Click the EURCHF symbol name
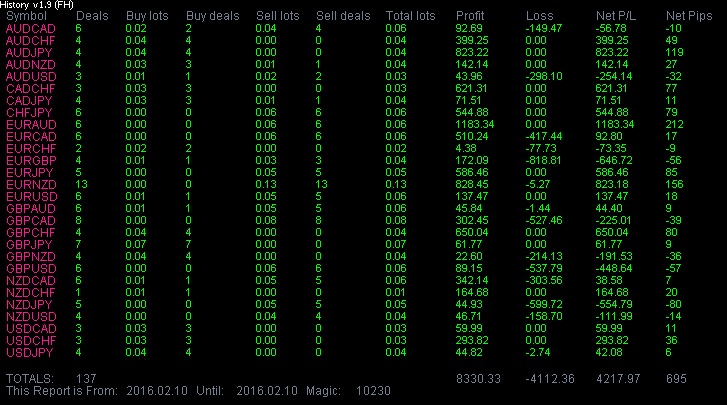 [31, 149]
